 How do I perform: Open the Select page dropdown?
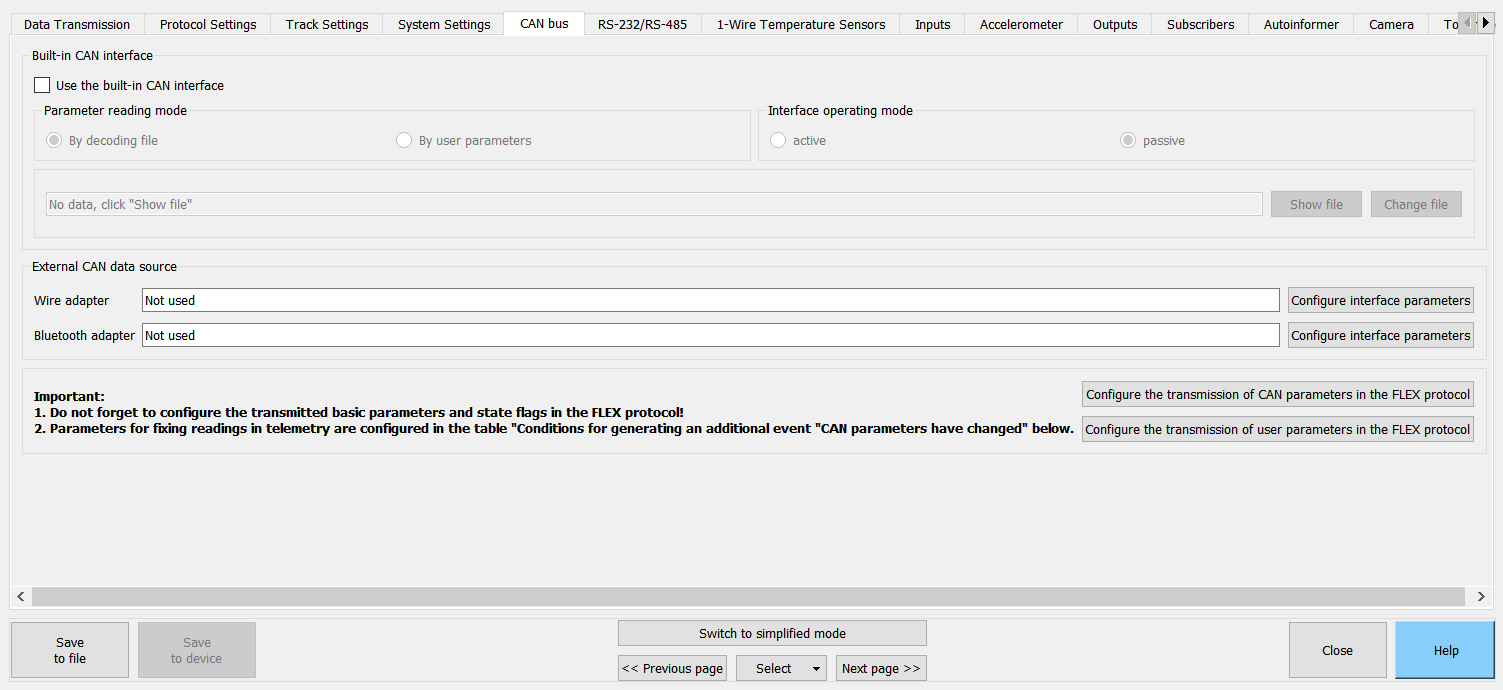click(781, 668)
